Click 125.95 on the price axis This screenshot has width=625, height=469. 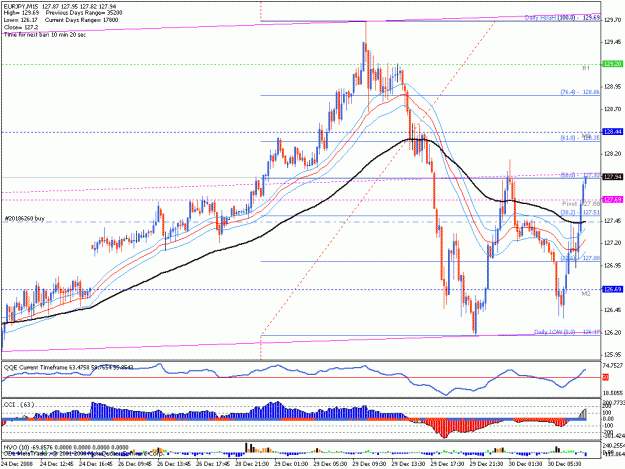[x=613, y=355]
